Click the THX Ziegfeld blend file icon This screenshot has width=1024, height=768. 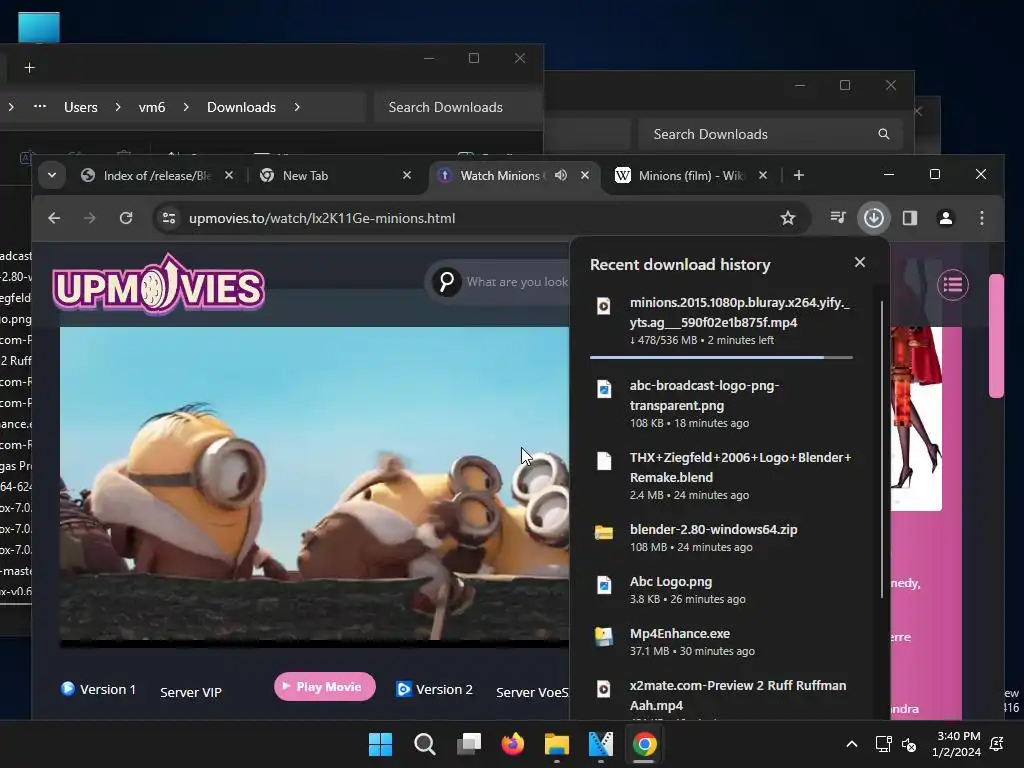604,461
